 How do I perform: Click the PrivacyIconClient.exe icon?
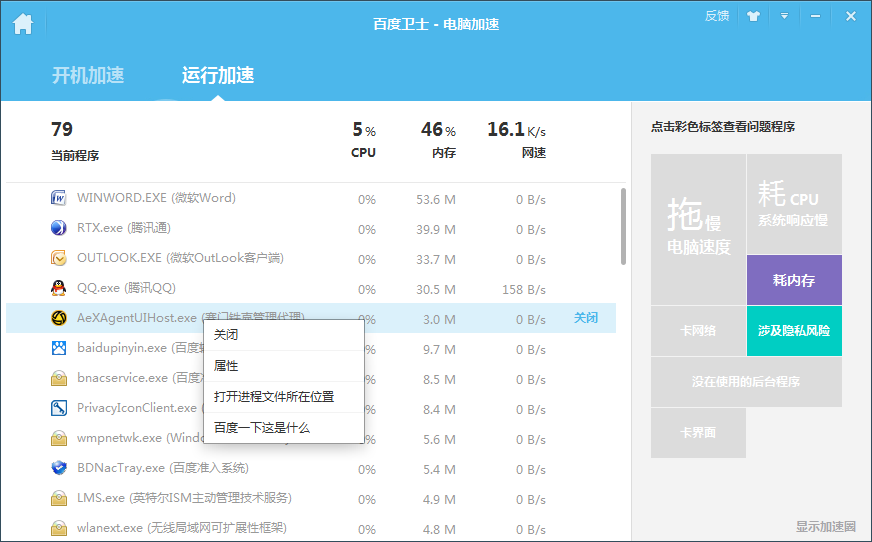(59, 408)
